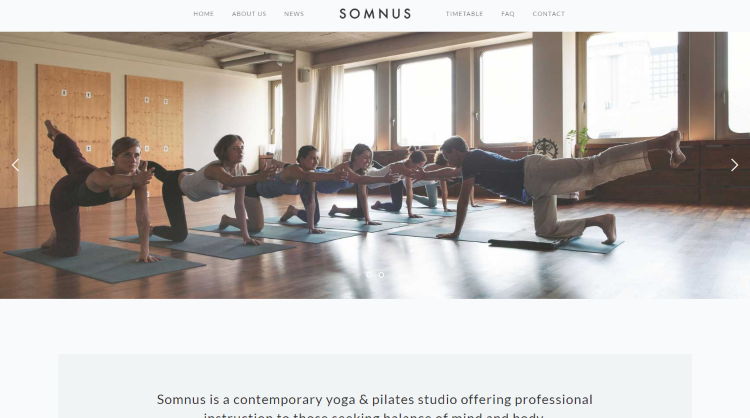Advance slideshow with right chevron arrow

point(734,165)
